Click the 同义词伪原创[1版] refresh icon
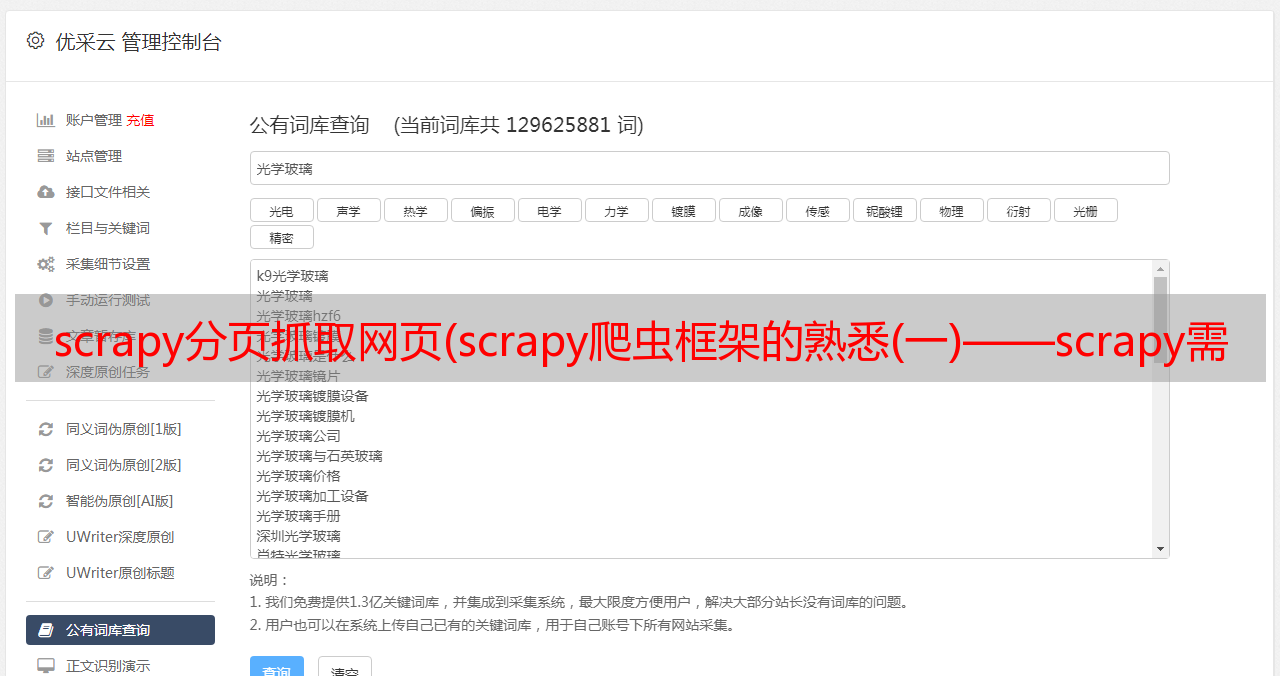The height and width of the screenshot is (676, 1280). tap(46, 429)
